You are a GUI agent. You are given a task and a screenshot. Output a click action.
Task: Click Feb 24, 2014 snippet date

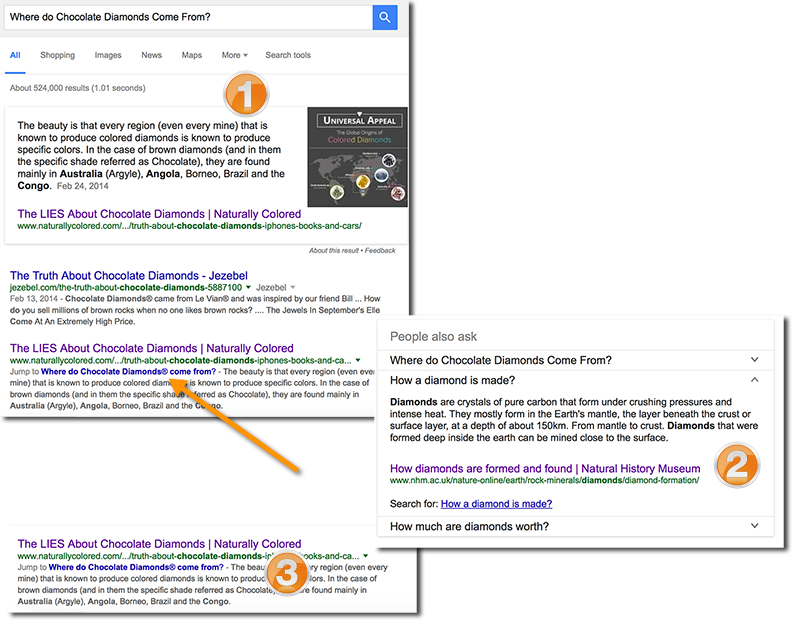click(83, 186)
